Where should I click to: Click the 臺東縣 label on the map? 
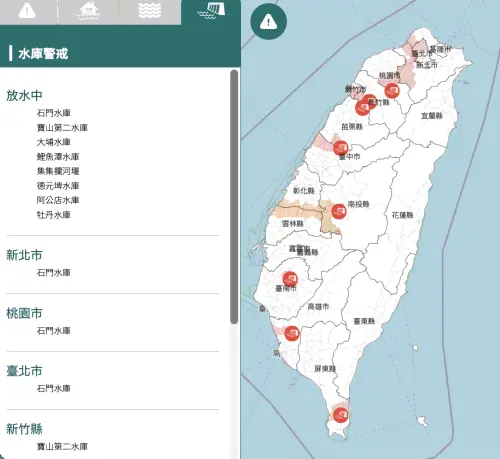point(364,321)
